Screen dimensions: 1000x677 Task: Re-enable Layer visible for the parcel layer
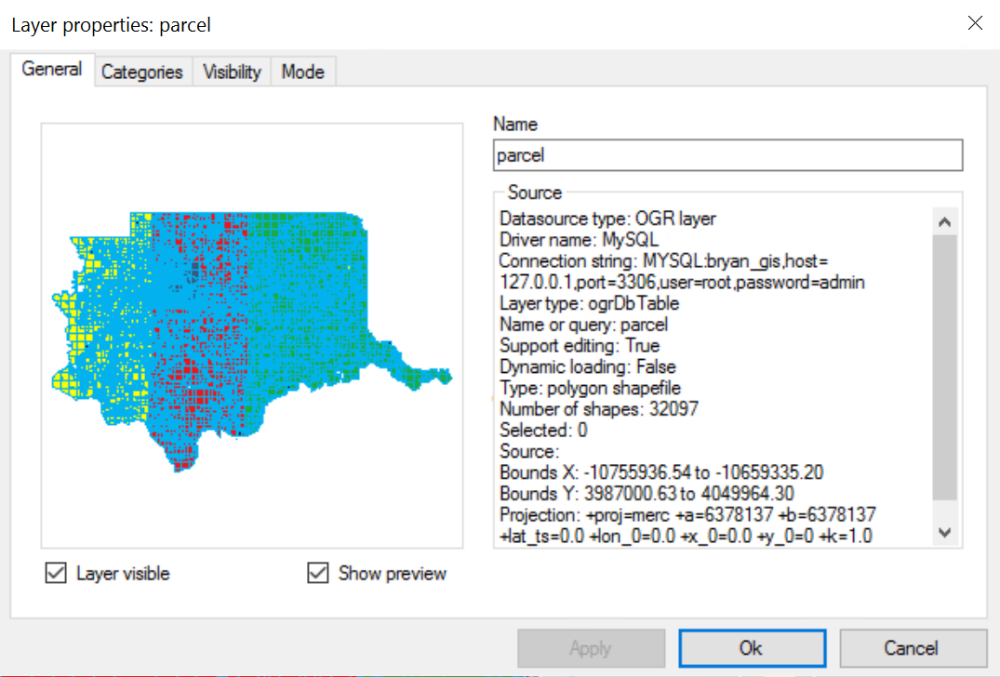tap(56, 573)
